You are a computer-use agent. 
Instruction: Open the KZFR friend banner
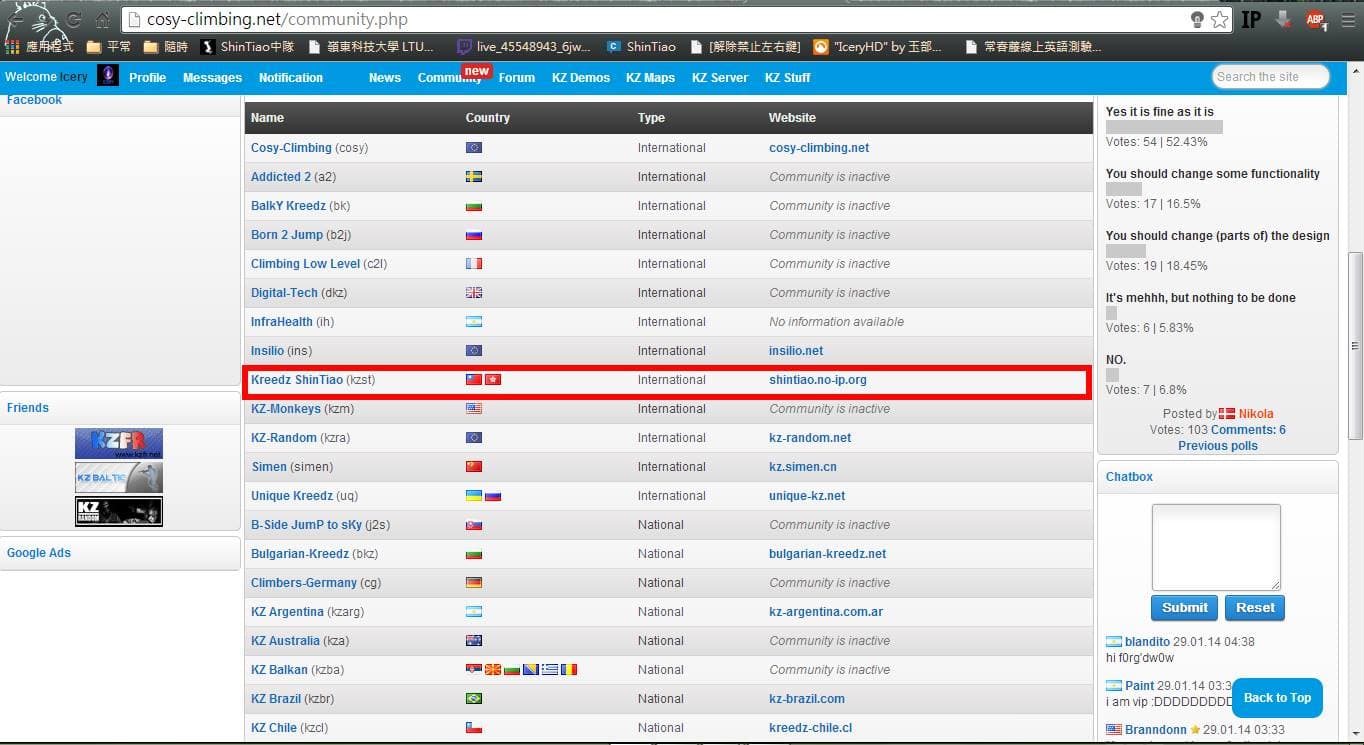tap(119, 444)
